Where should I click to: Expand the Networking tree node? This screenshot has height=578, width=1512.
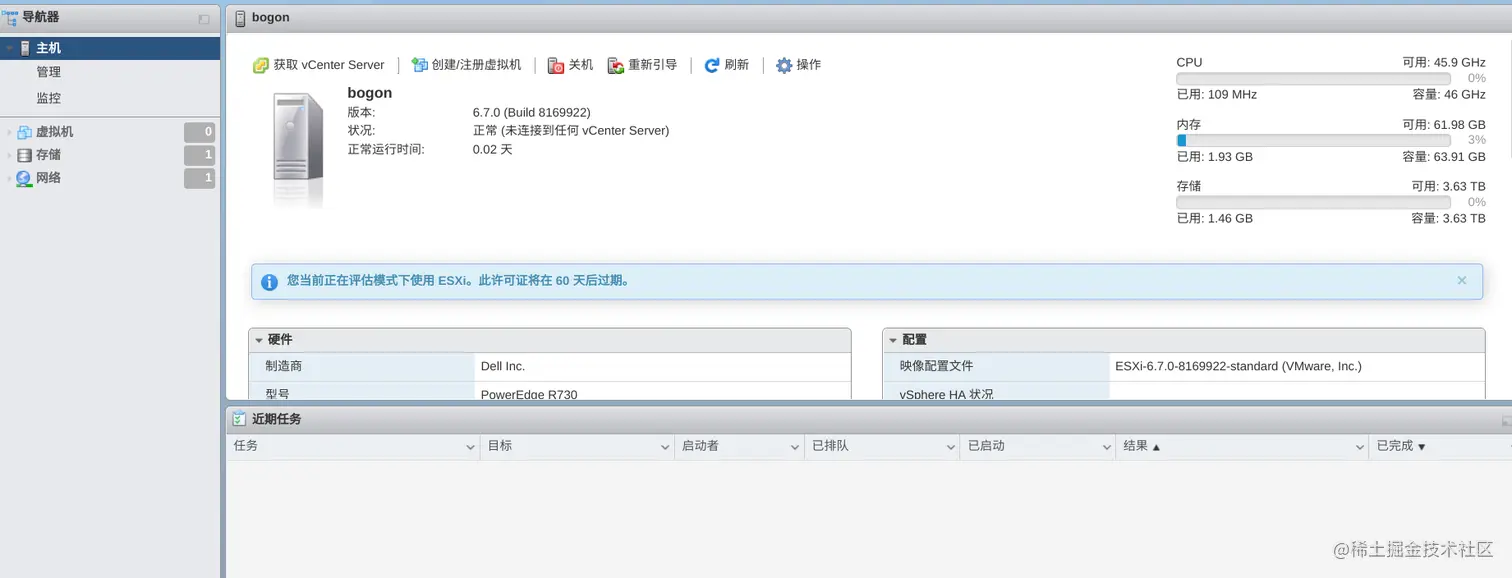point(9,178)
